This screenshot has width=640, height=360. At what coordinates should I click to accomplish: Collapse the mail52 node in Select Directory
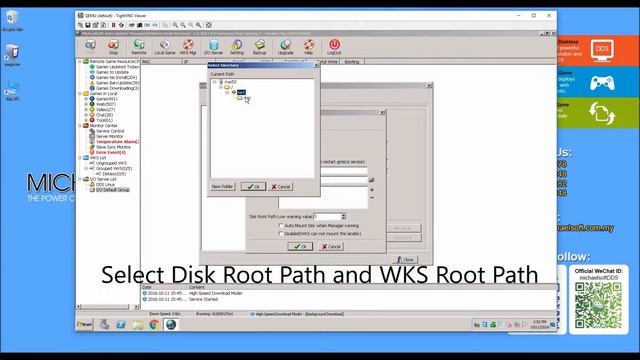click(x=215, y=82)
